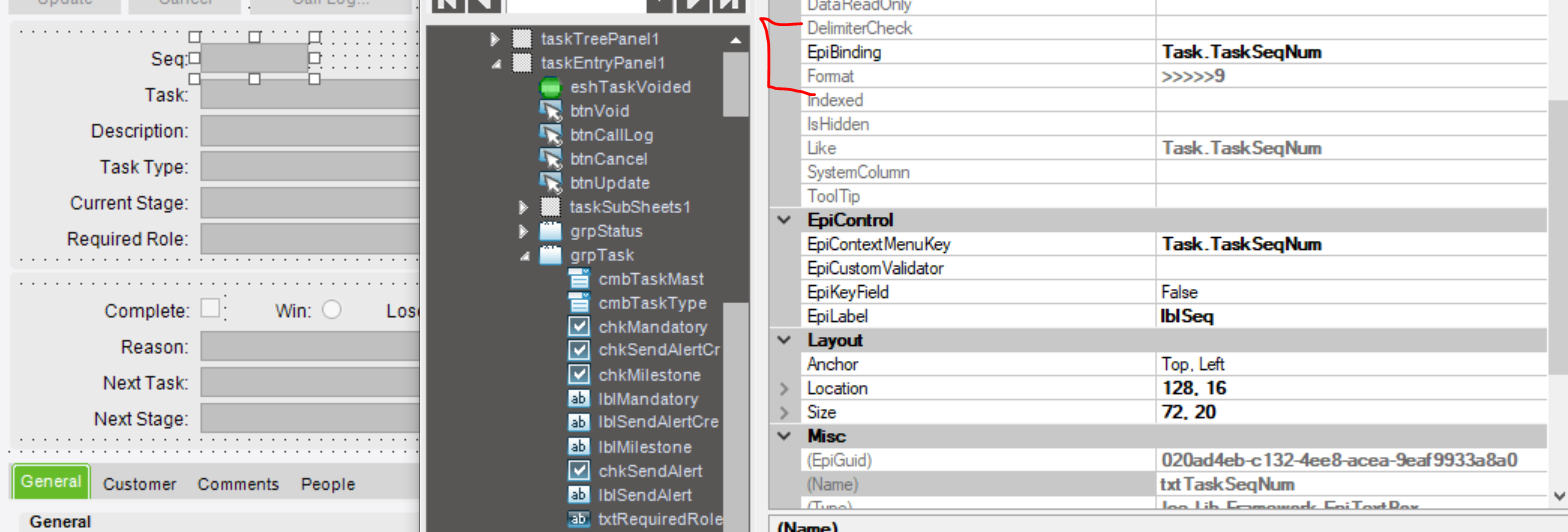Click the chkSendAlert checkbox icon in tree
Screen dimensions: 1568x532
coord(579,471)
